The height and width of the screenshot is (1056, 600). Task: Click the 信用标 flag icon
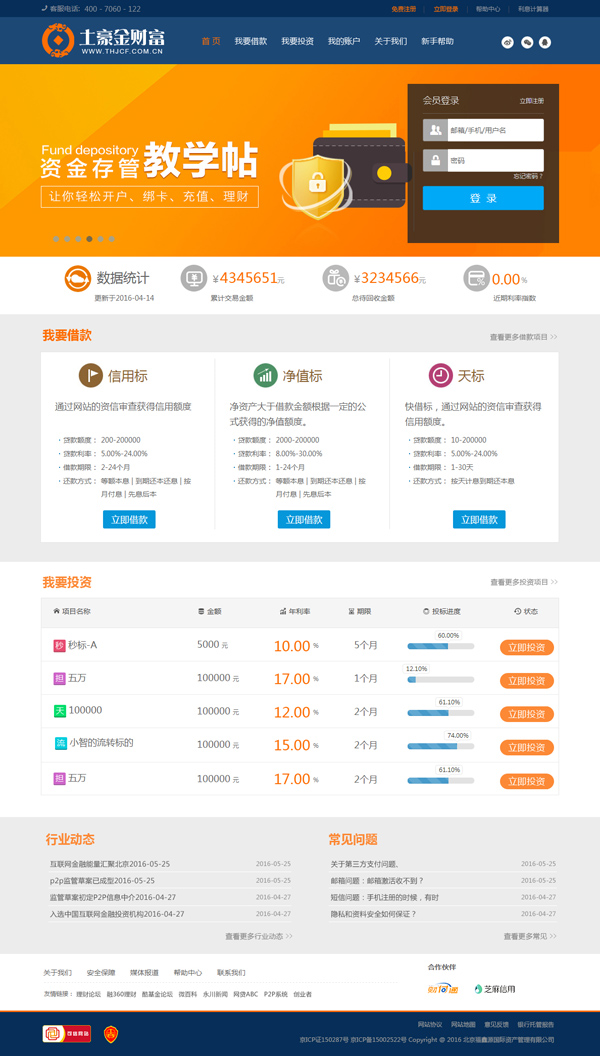tap(90, 376)
